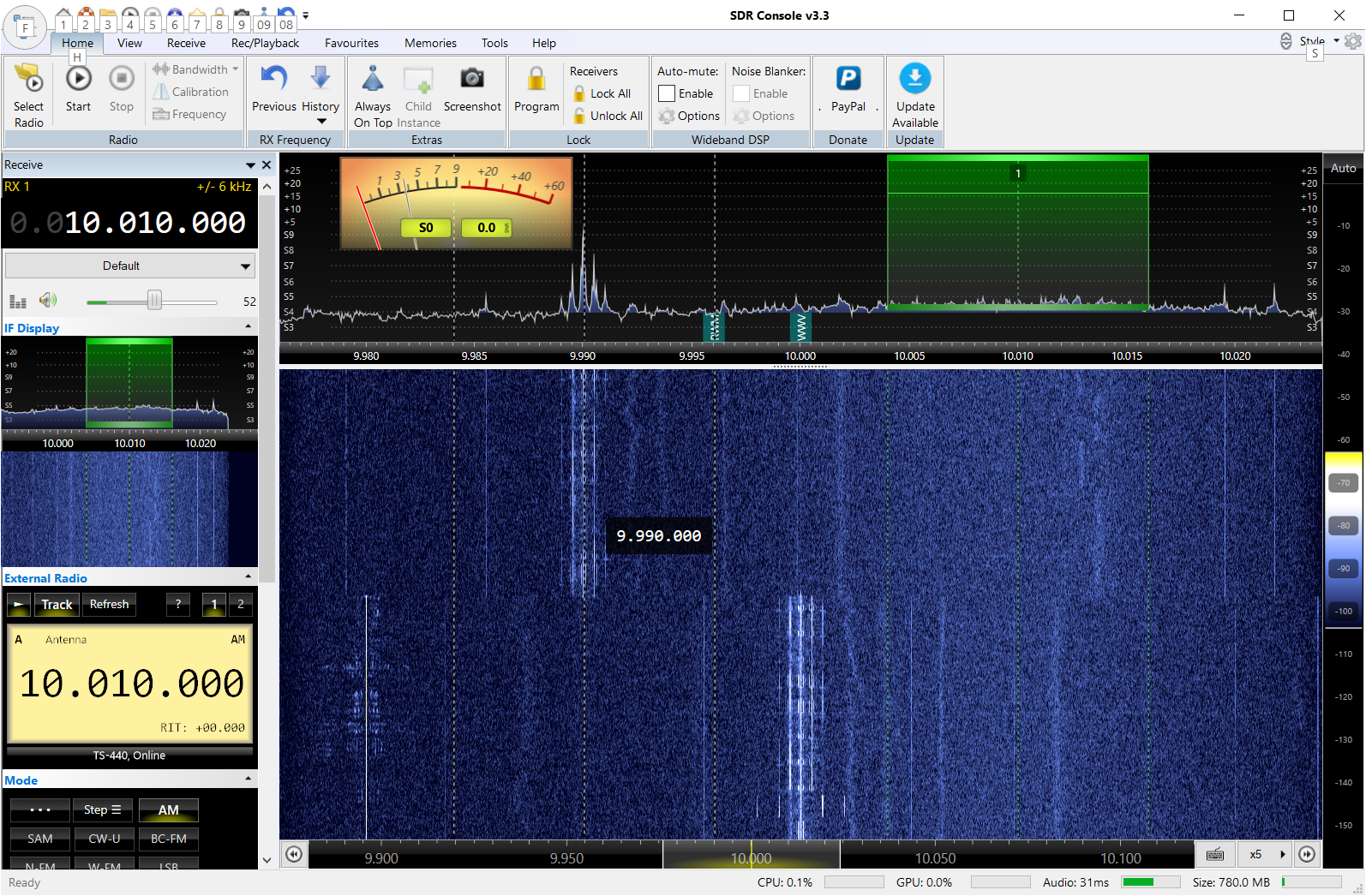Switch to the Favourites tab
The width and height of the screenshot is (1366, 896).
pos(351,43)
